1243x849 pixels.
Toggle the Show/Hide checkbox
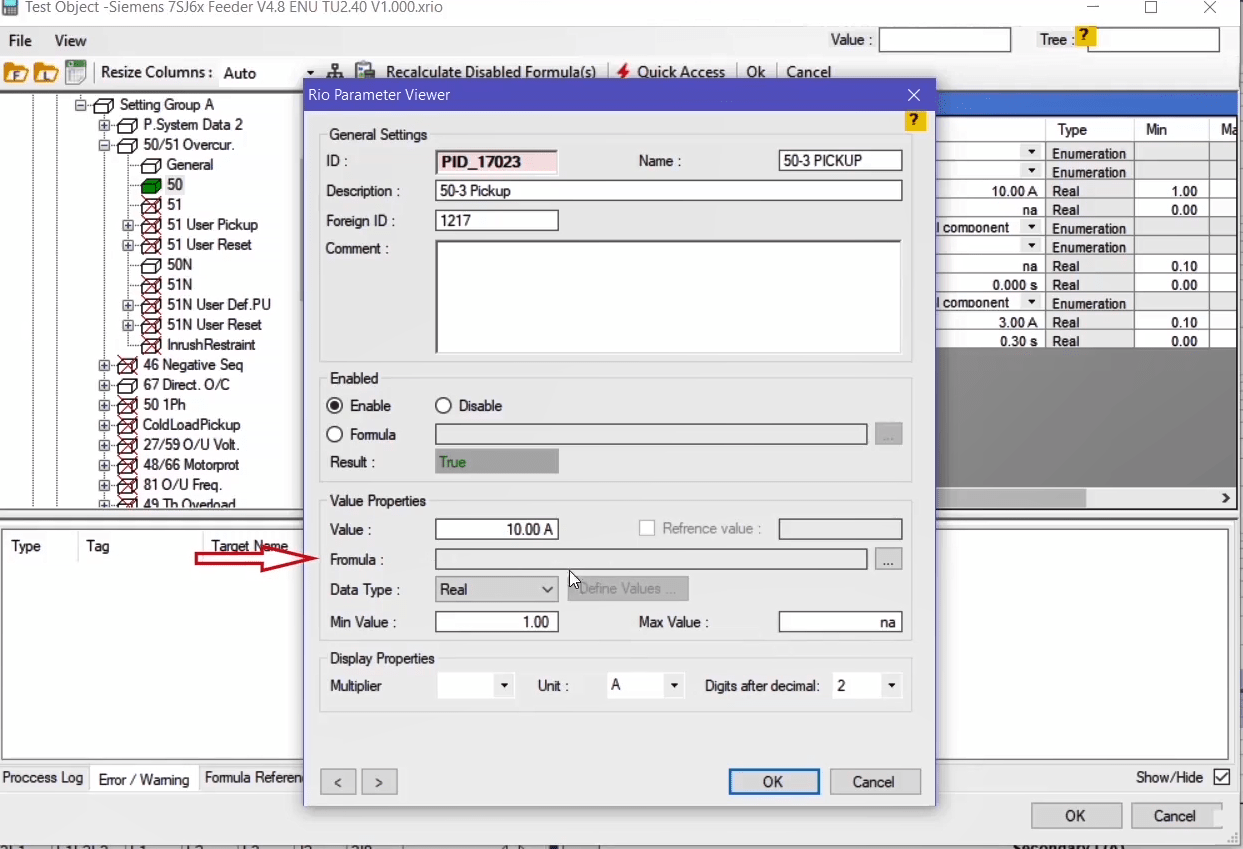(1221, 777)
